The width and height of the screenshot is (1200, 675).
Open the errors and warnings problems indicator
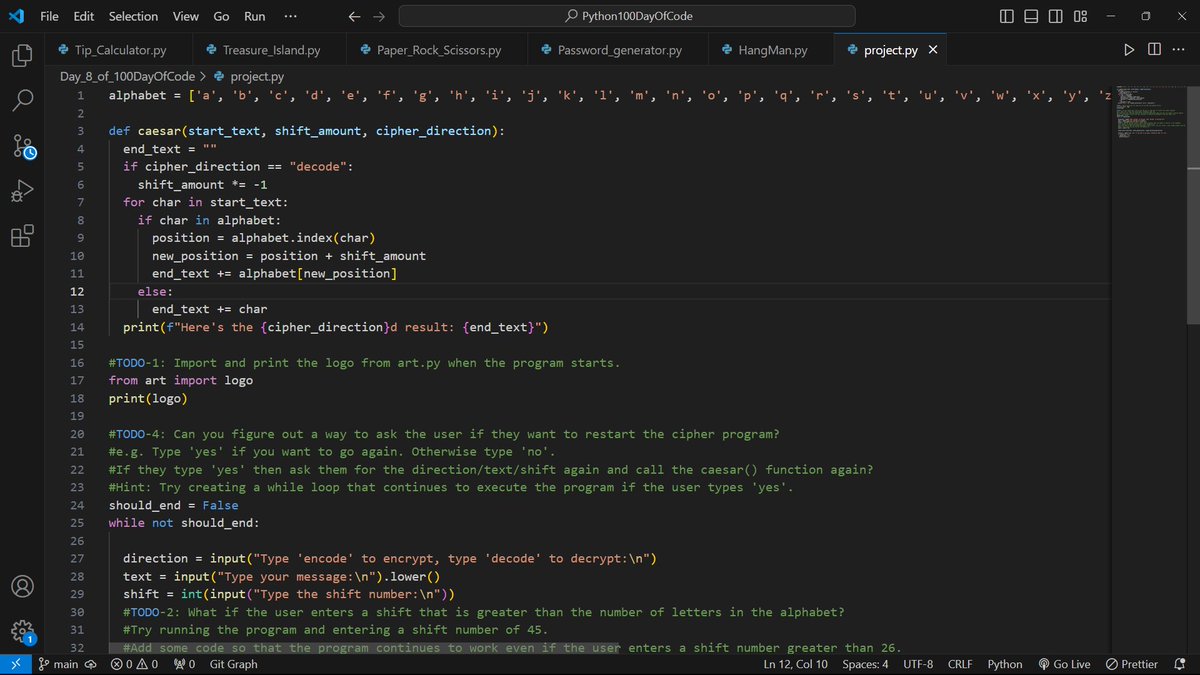point(134,664)
